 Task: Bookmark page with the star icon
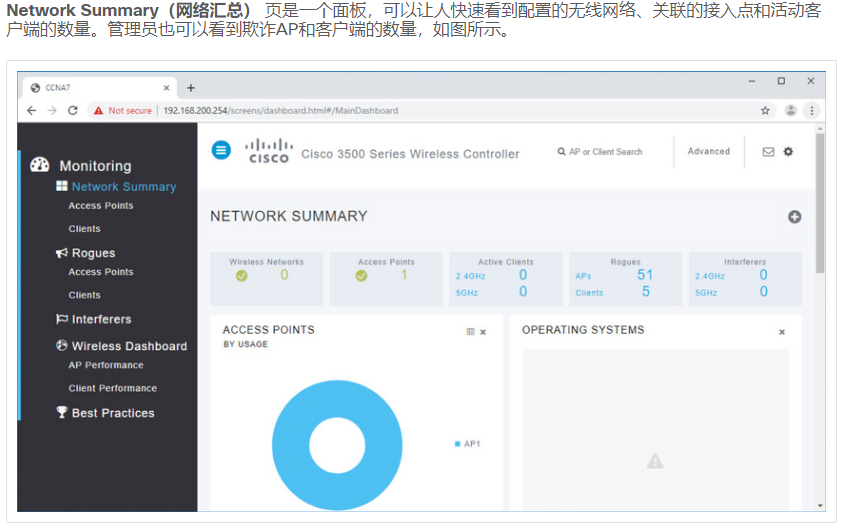(x=766, y=111)
